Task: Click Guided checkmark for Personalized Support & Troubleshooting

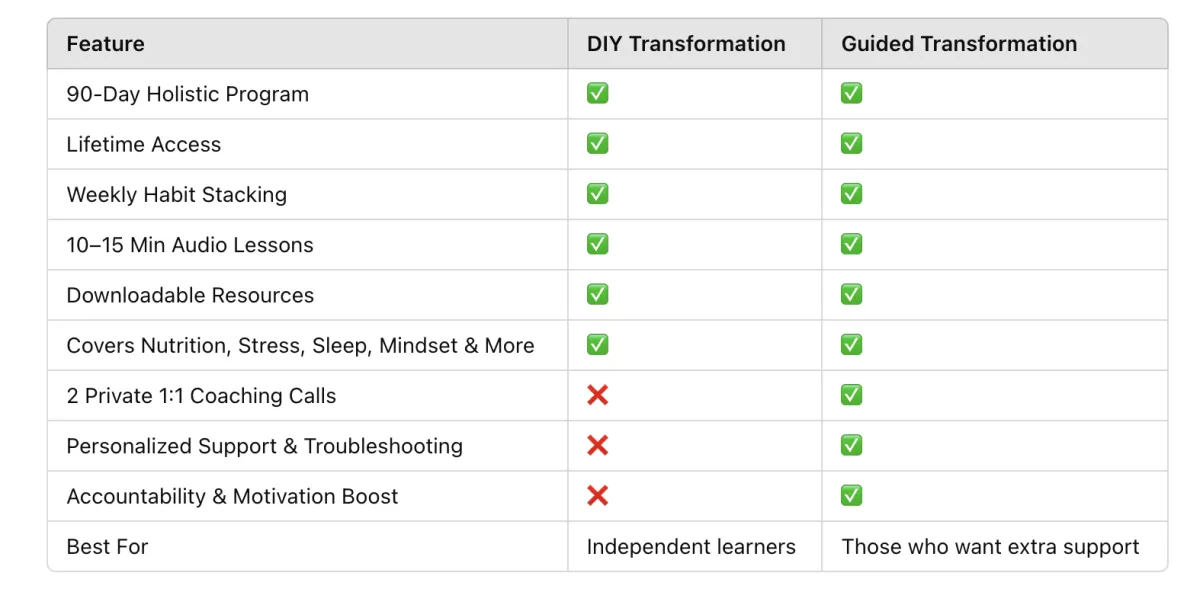Action: click(851, 445)
